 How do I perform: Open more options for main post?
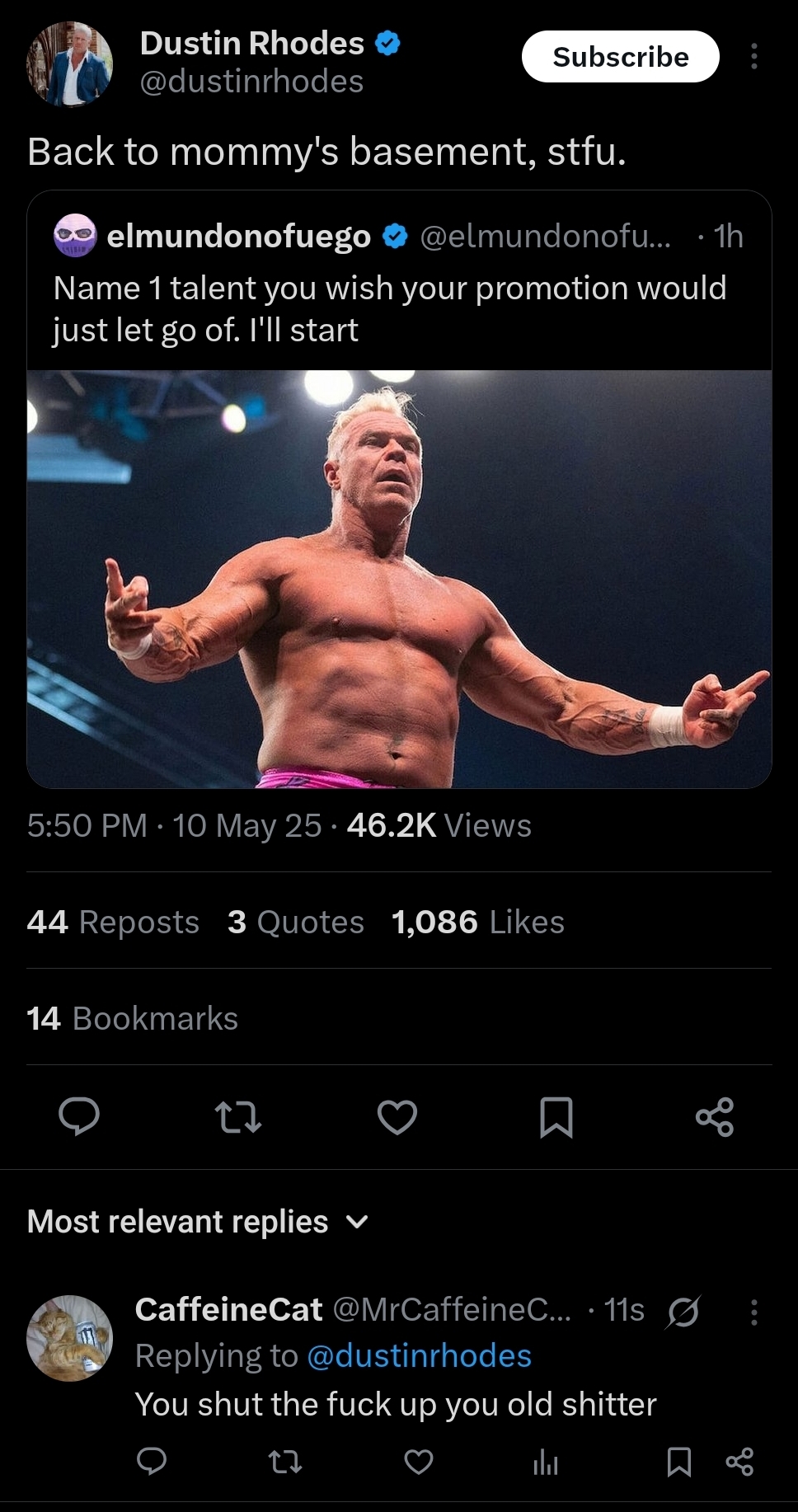[753, 56]
